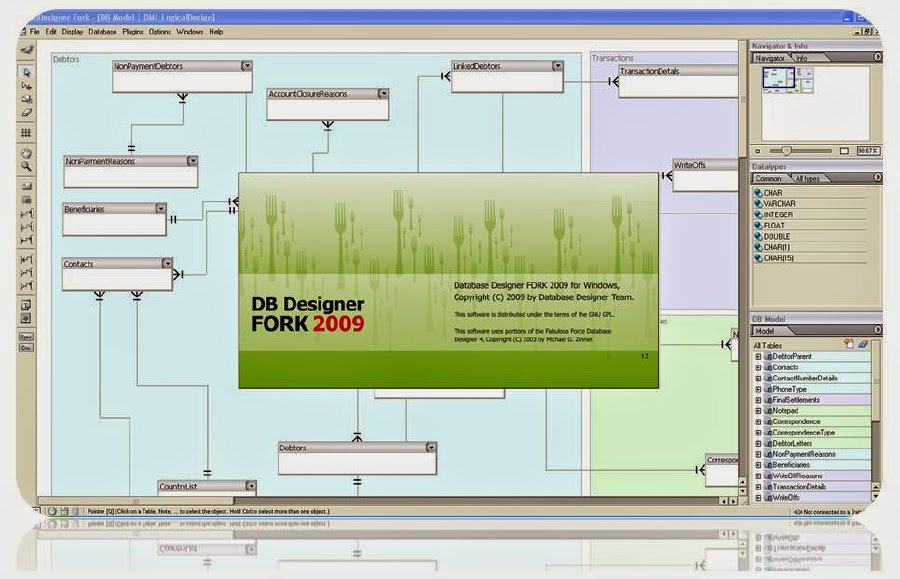Open the Database menu
Screen dimensions: 900x579
tap(101, 31)
